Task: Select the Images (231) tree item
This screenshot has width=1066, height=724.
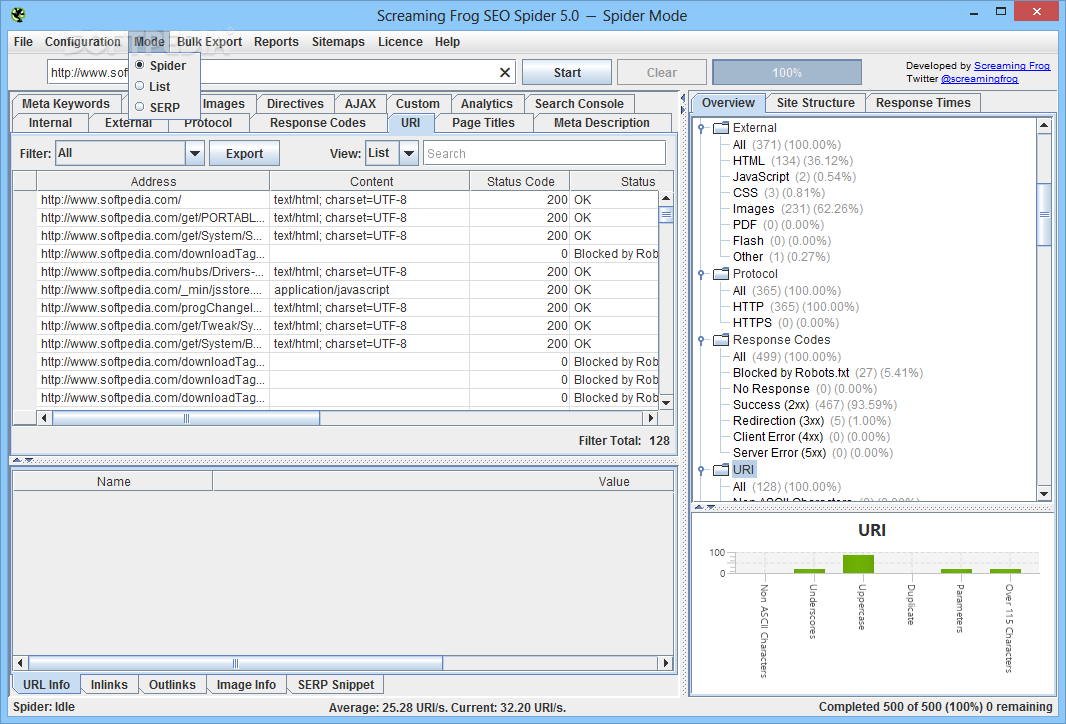Action: coord(797,209)
